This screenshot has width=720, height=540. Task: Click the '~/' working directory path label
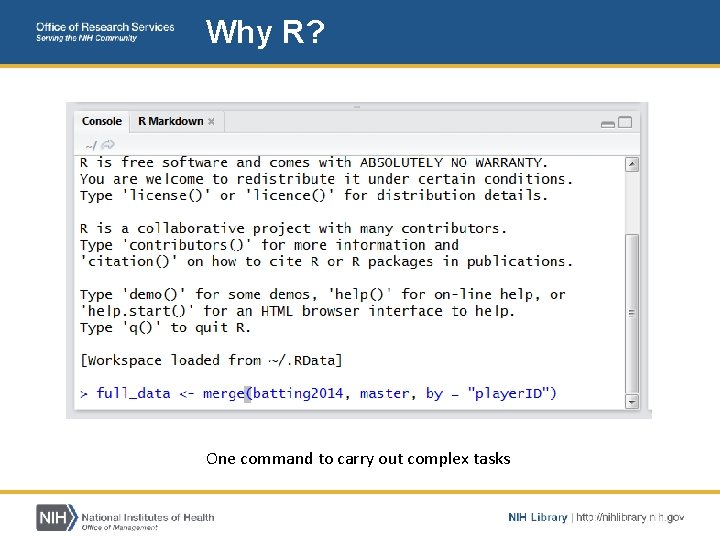tap(91, 146)
